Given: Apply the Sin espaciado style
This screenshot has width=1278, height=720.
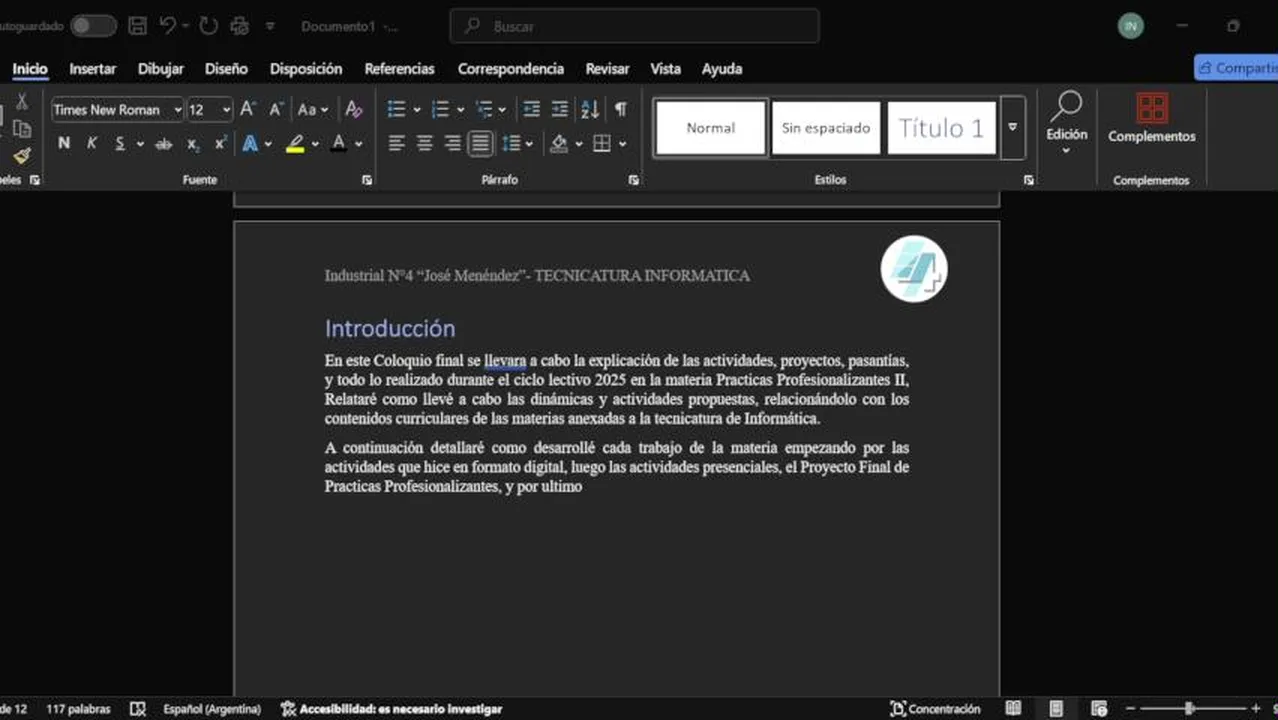Looking at the screenshot, I should [x=826, y=128].
